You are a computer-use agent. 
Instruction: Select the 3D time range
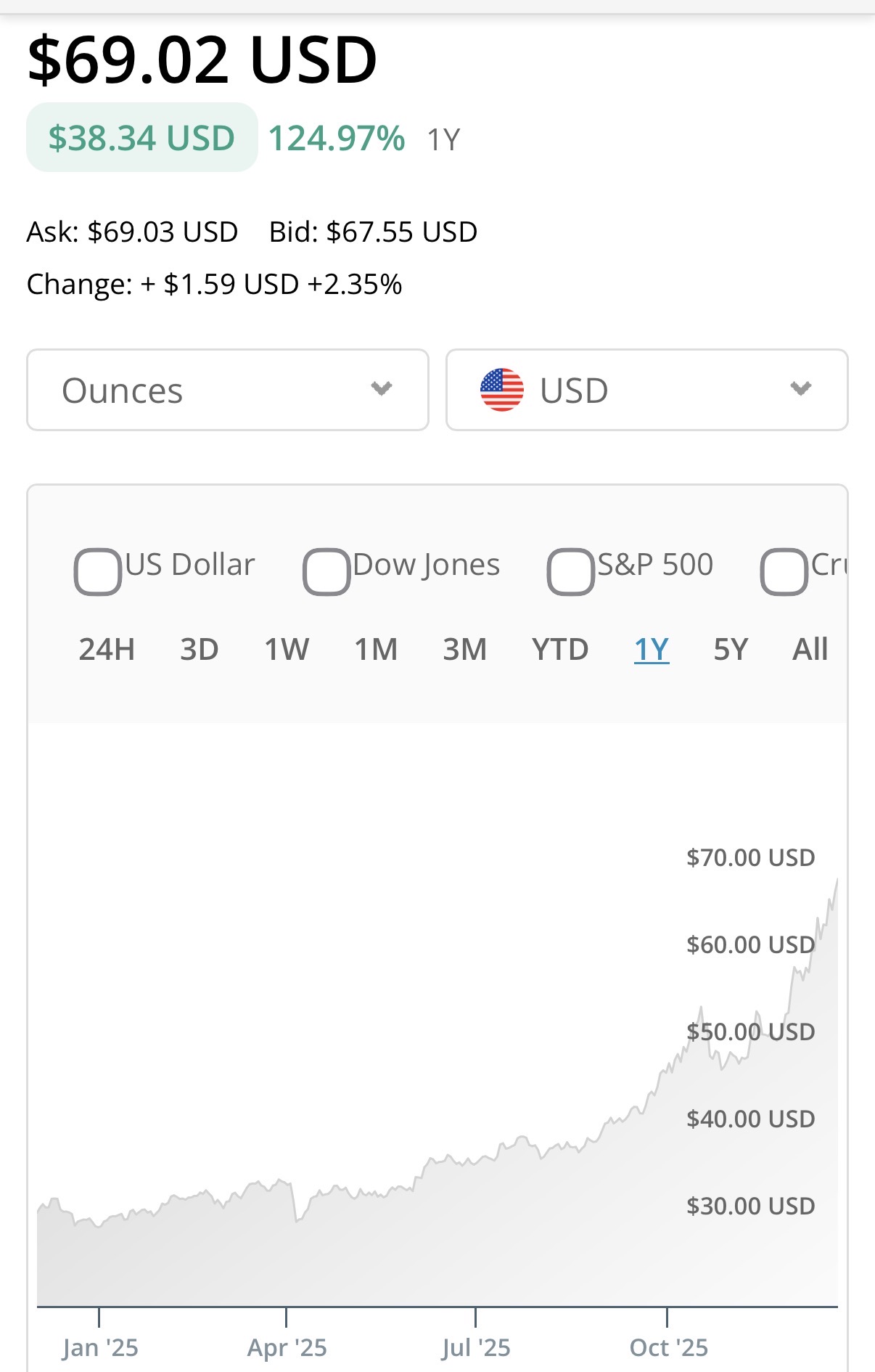tap(199, 649)
